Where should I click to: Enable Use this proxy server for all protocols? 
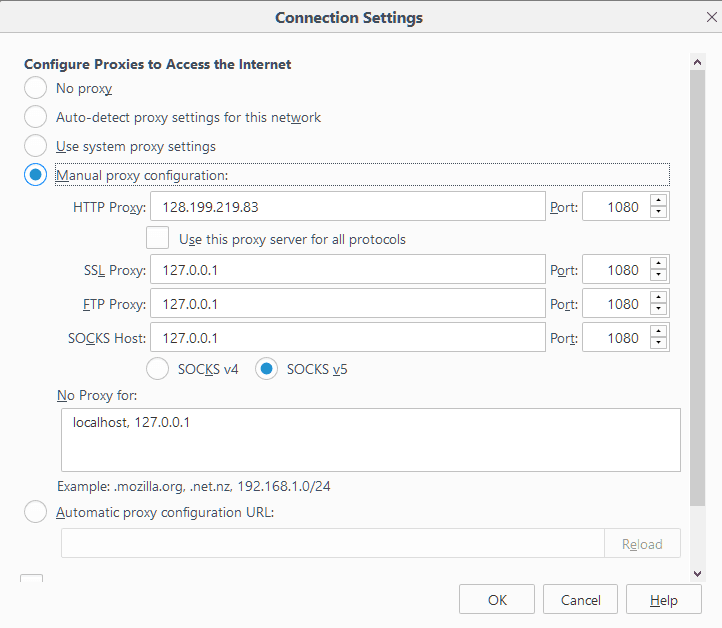tap(157, 238)
